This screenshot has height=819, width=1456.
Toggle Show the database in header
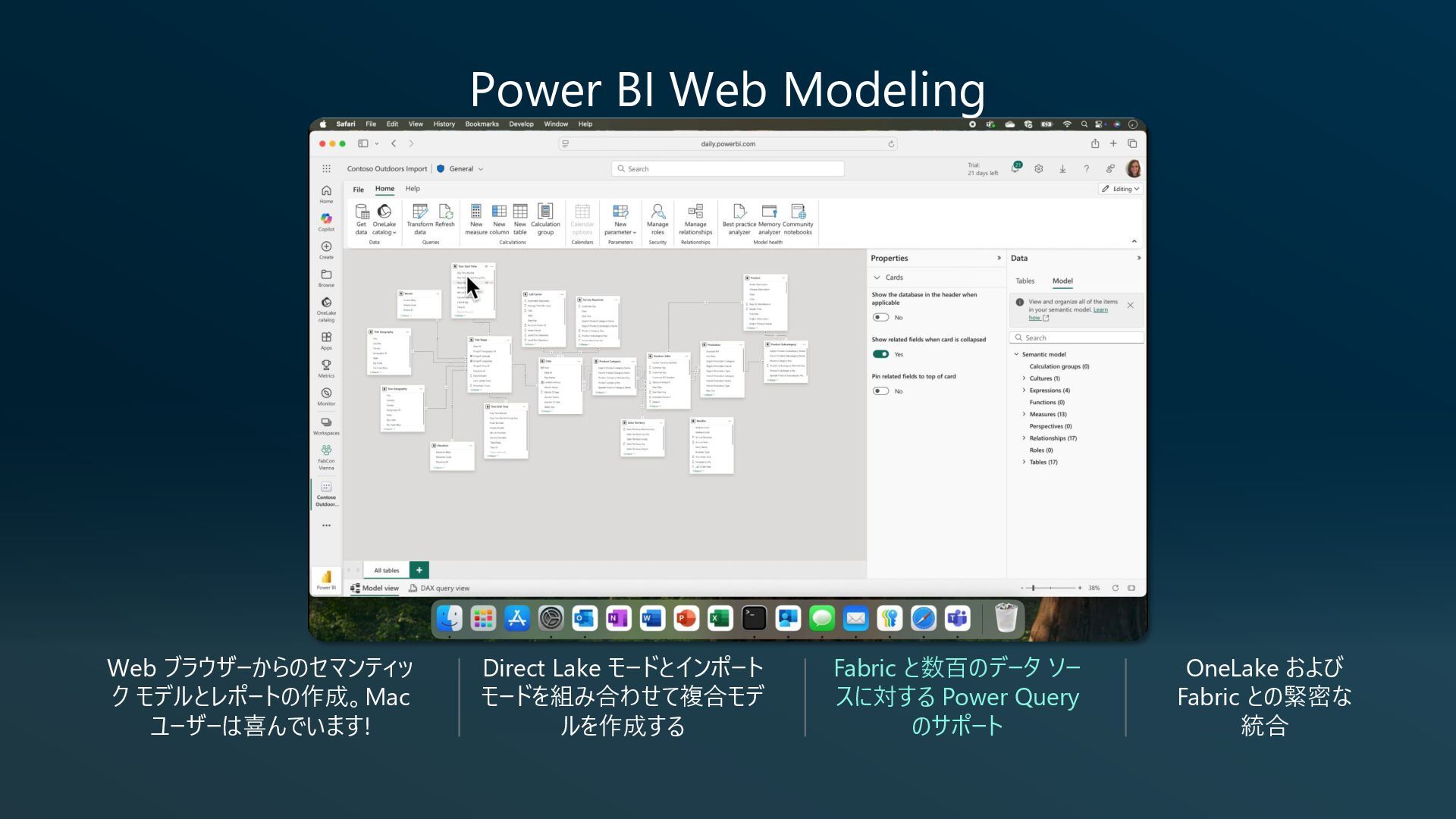point(880,318)
